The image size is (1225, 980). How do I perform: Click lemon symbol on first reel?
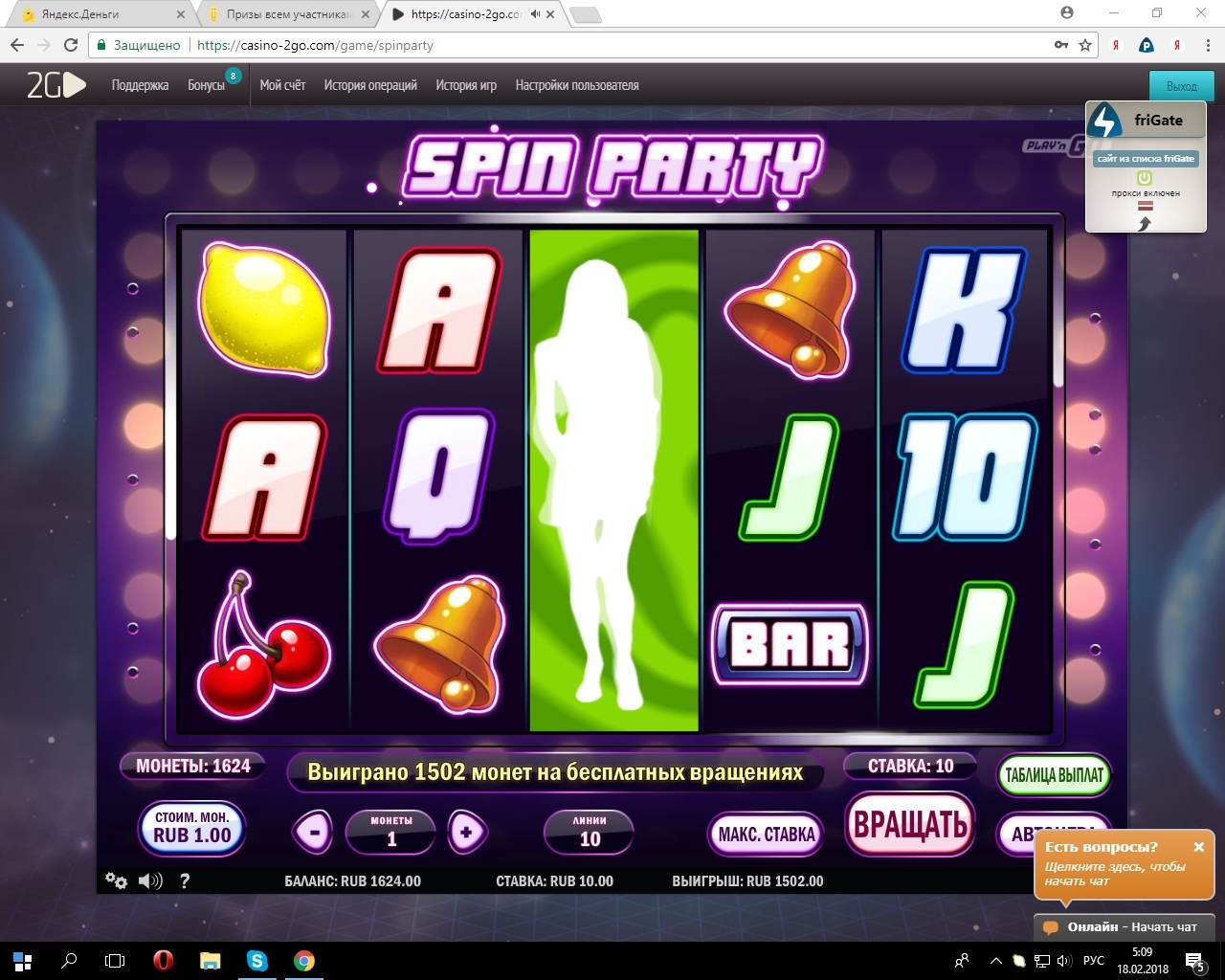(x=264, y=308)
